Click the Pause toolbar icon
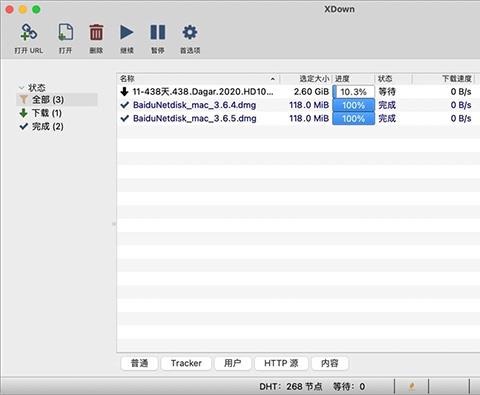Screen dimensions: 480x395 point(158,33)
